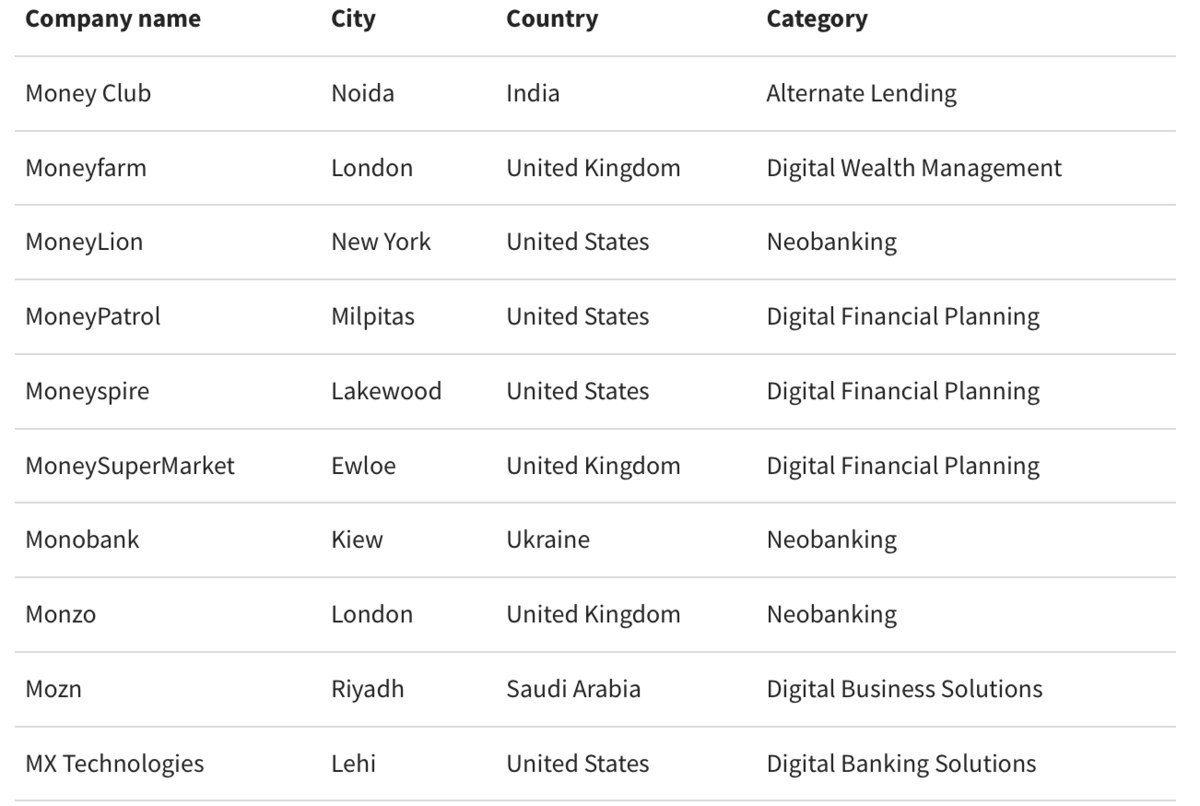Open the MX Technologies entry

(x=114, y=764)
